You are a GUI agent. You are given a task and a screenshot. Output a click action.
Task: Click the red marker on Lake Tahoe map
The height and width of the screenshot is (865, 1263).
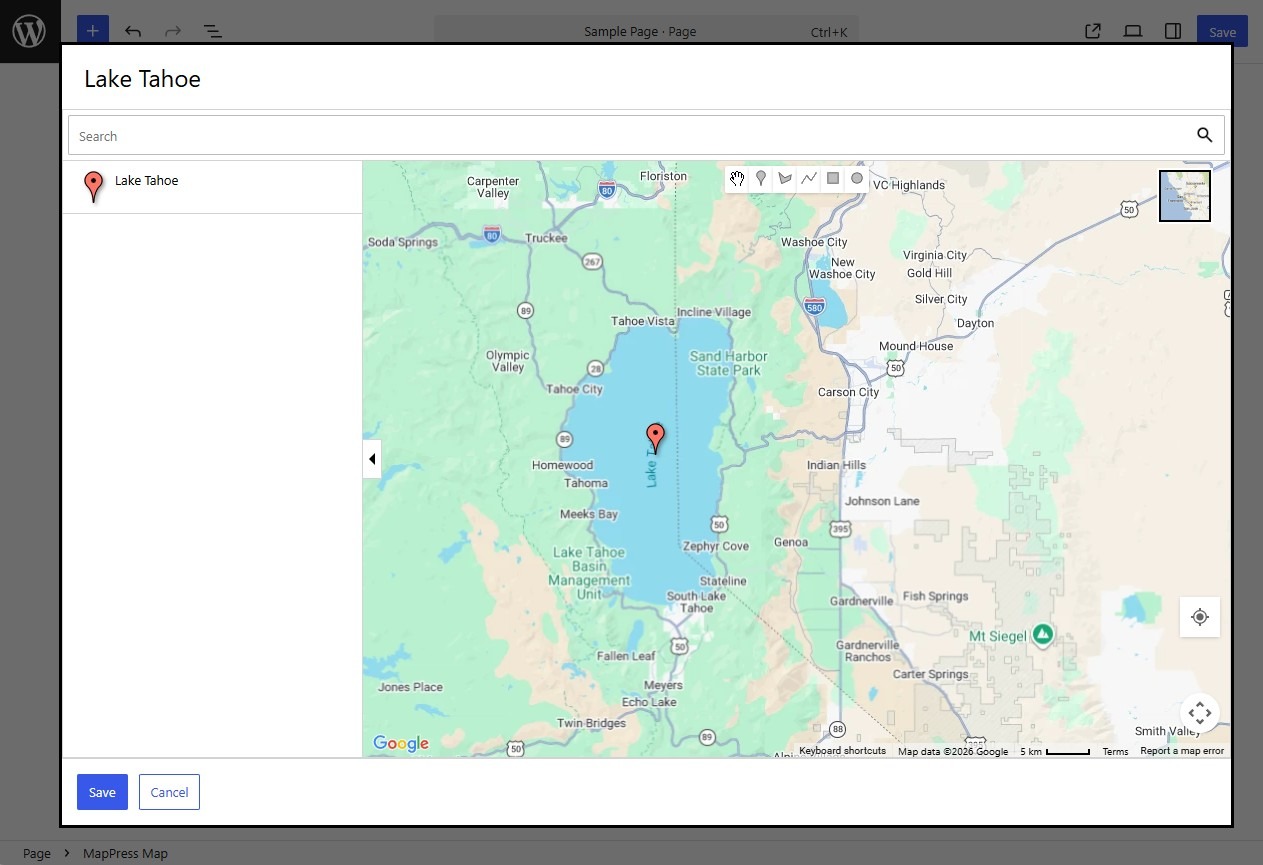(x=655, y=438)
